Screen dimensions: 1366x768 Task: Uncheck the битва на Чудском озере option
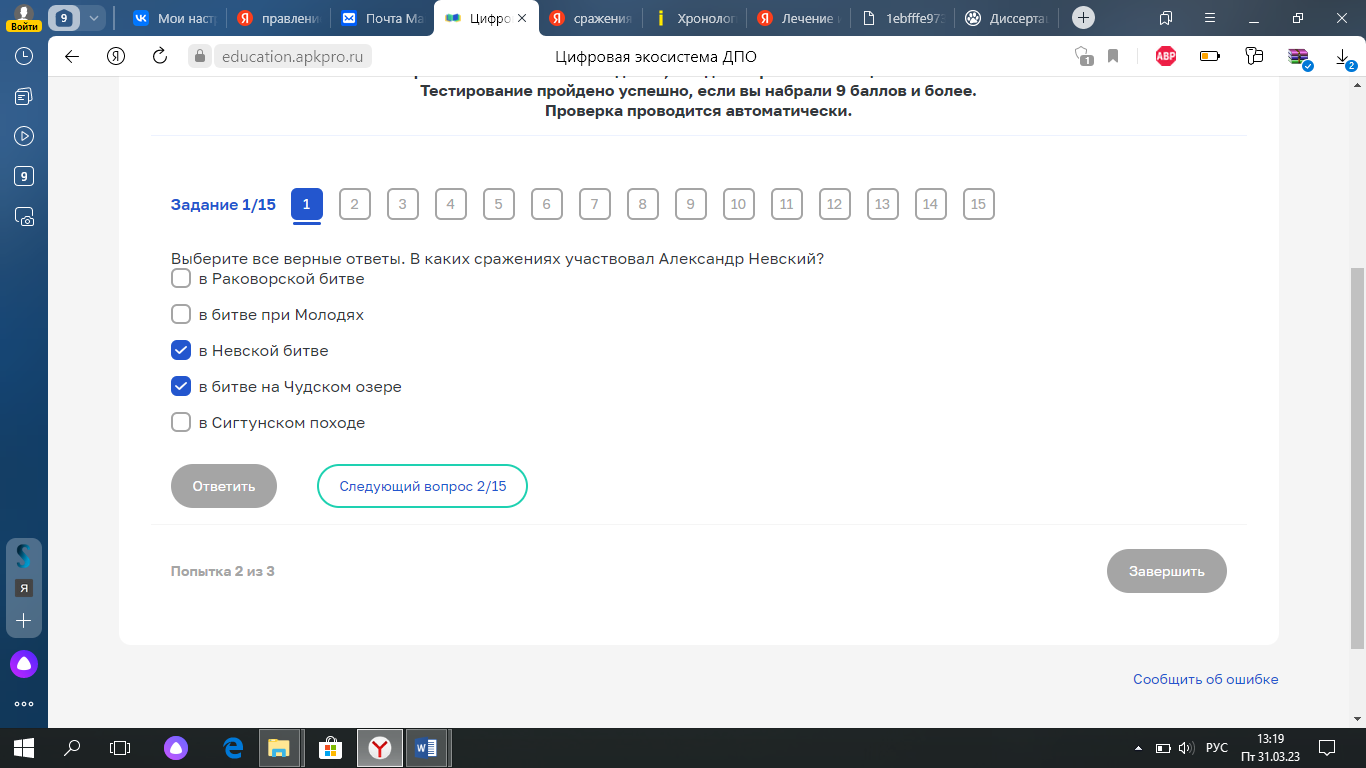[181, 387]
